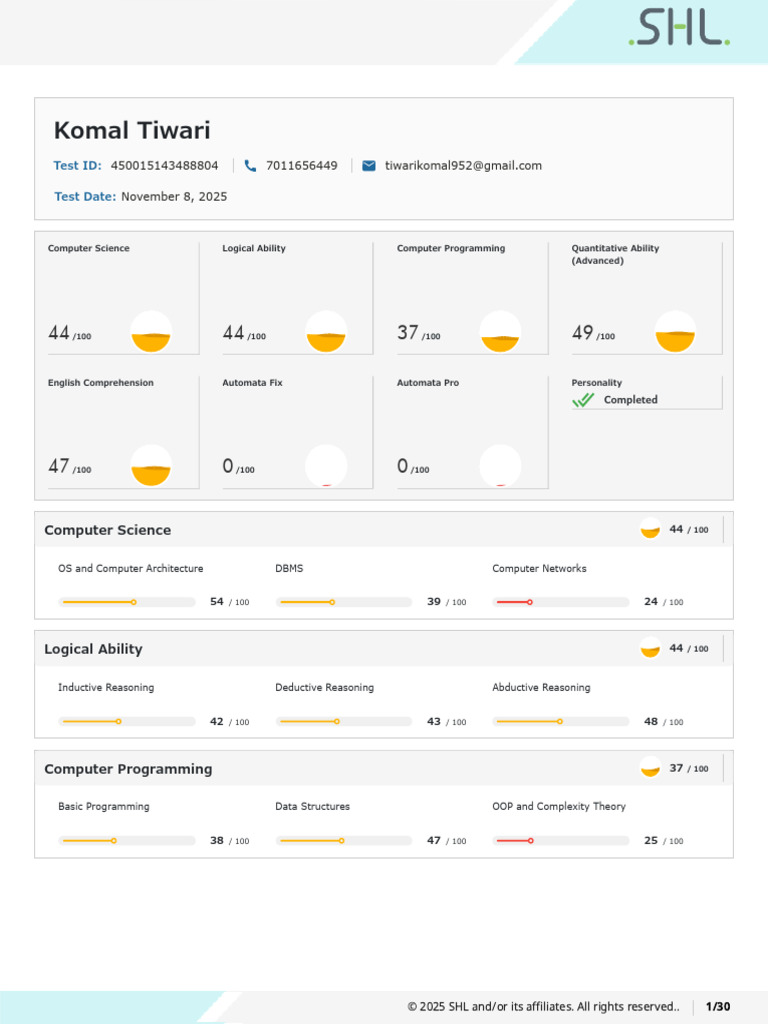
Task: Click the Computer Science section heading
Action: pos(108,530)
